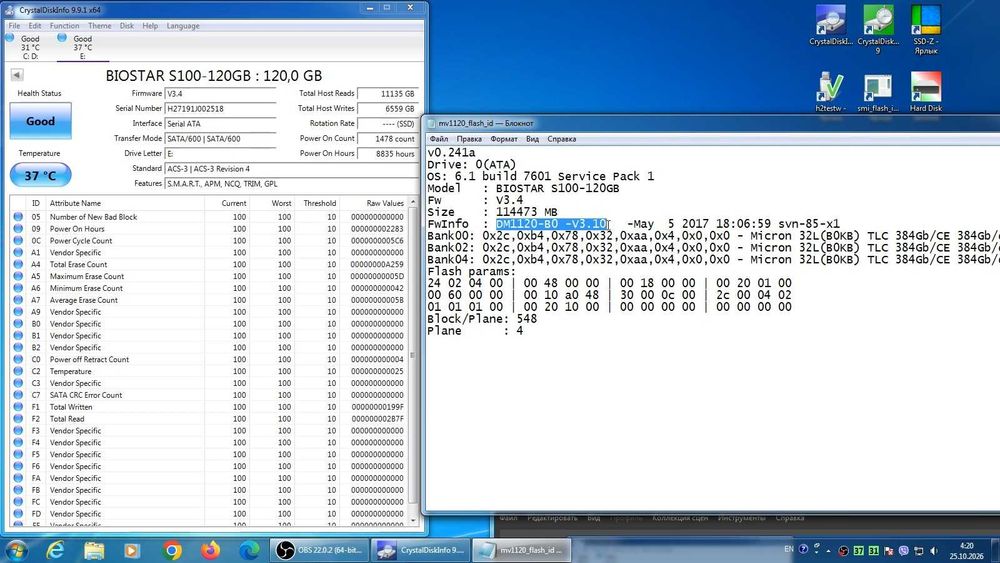Click the 37 °C temperature button
This screenshot has width=1000, height=563.
pyautogui.click(x=40, y=175)
